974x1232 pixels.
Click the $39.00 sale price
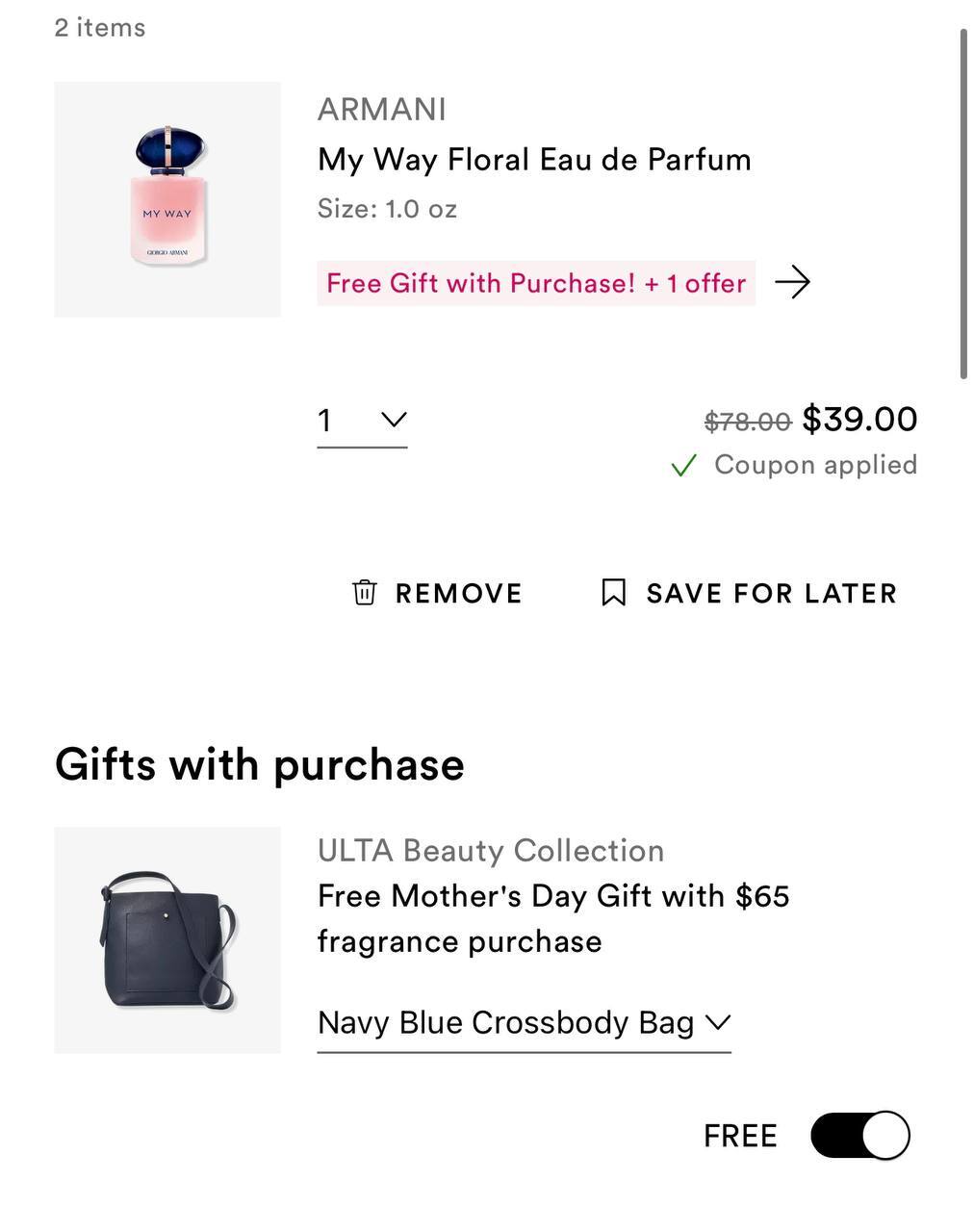point(859,419)
